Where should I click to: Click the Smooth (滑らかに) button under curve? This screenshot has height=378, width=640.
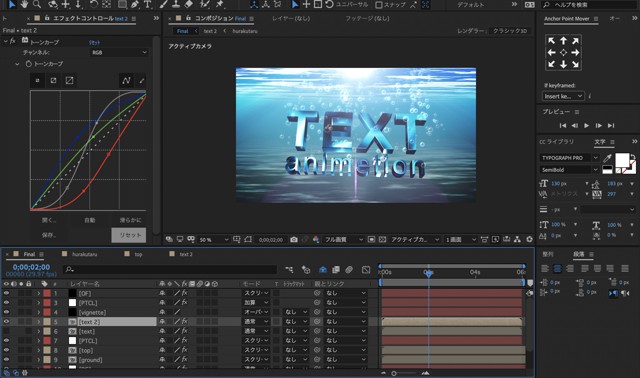pos(130,220)
